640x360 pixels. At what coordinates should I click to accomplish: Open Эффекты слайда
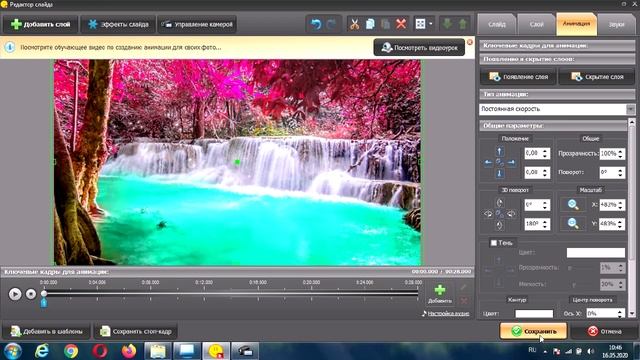[118, 24]
